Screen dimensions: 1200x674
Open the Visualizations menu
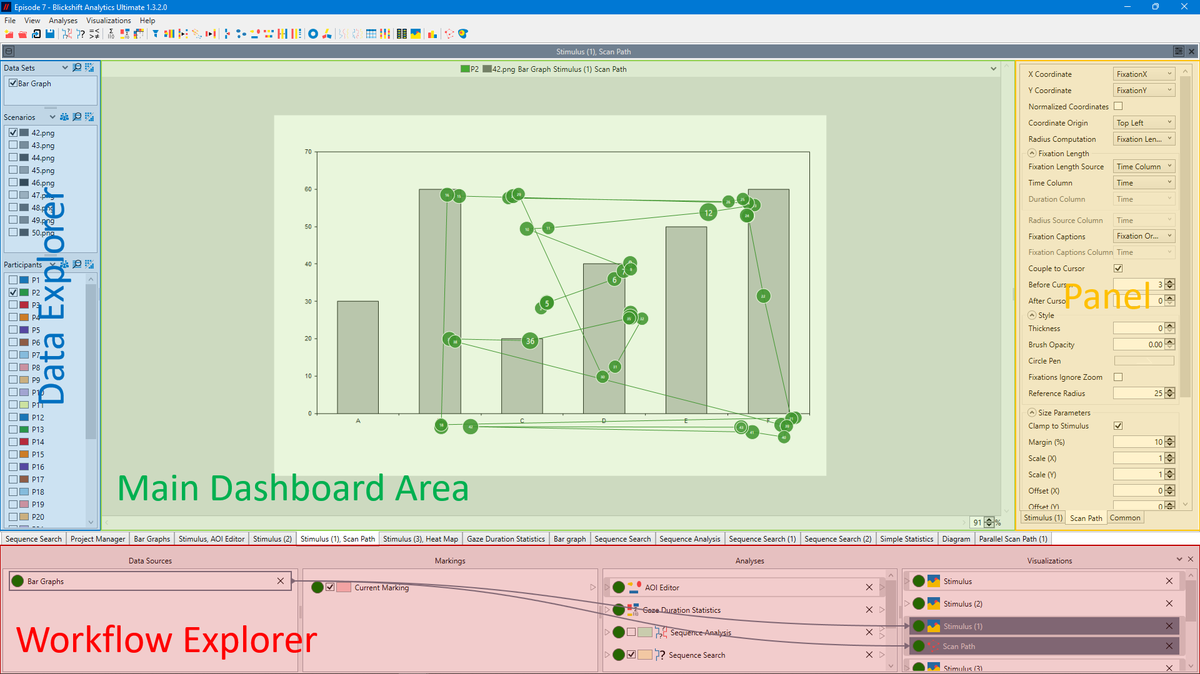[108, 20]
